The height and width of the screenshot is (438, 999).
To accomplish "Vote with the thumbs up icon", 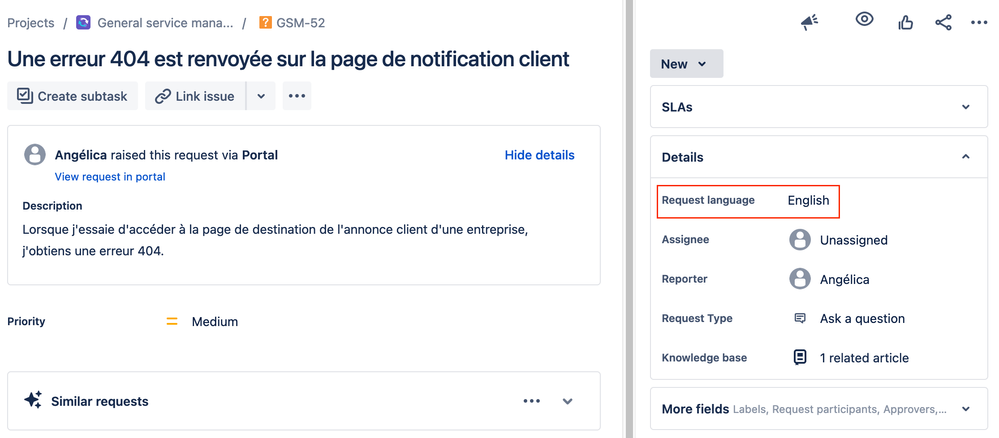I will 905,22.
